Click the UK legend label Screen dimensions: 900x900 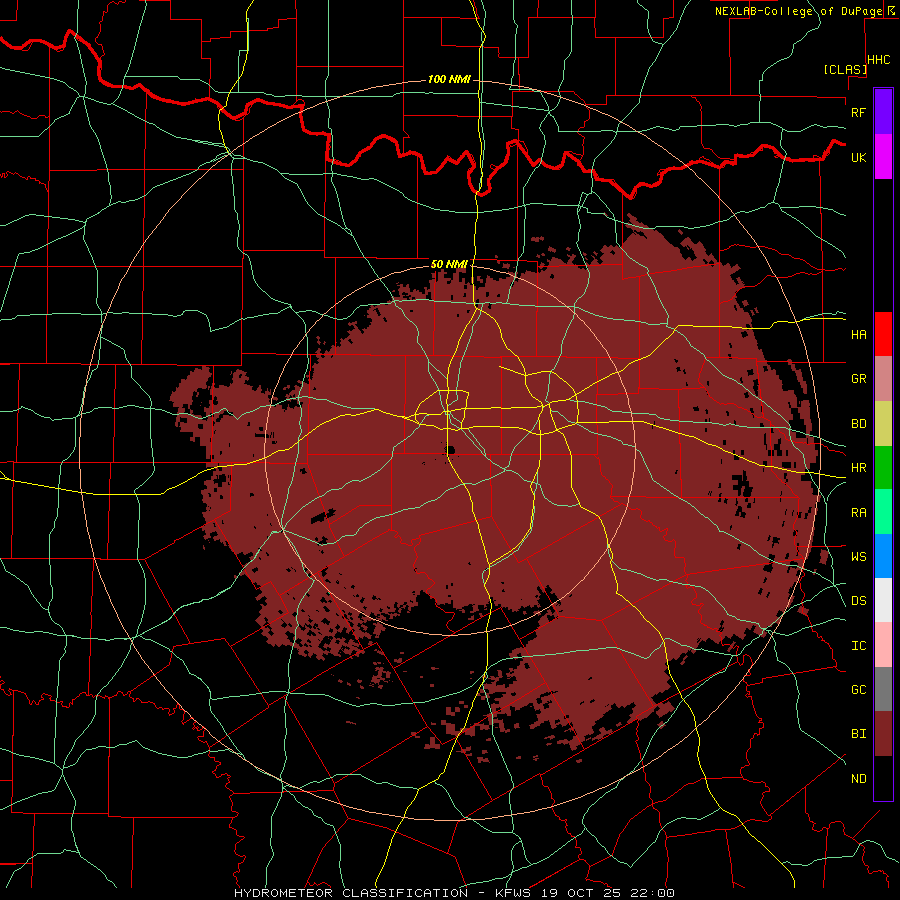pos(859,157)
